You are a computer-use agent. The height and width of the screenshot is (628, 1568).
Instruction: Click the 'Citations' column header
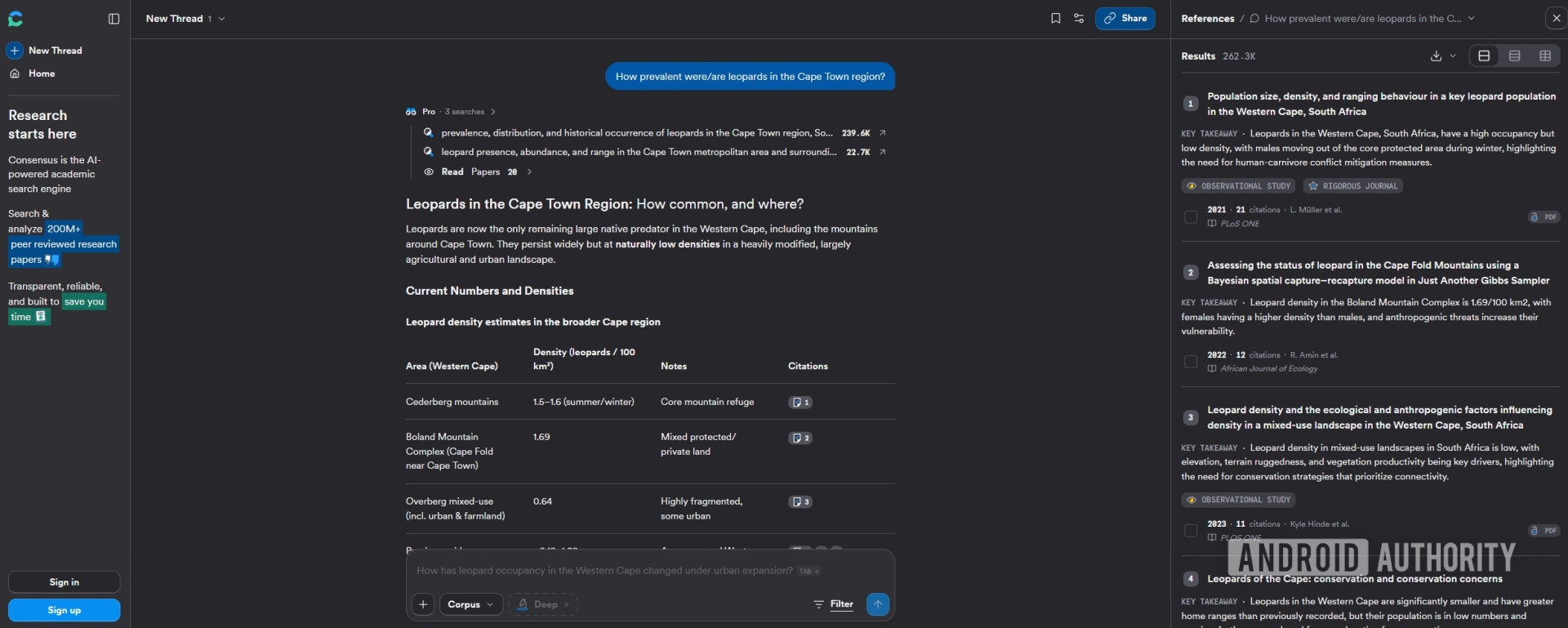808,367
